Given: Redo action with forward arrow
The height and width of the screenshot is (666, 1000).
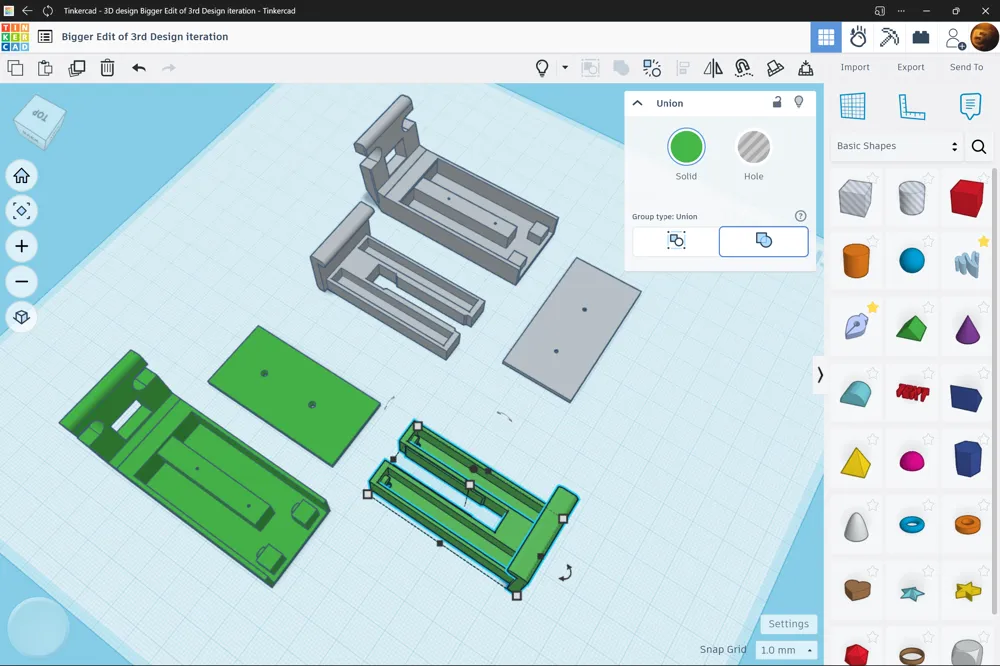Looking at the screenshot, I should 168,68.
